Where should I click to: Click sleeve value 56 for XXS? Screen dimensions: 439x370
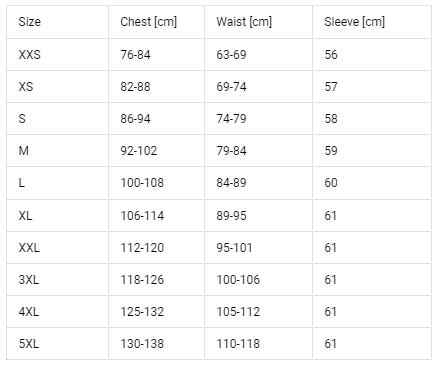331,55
